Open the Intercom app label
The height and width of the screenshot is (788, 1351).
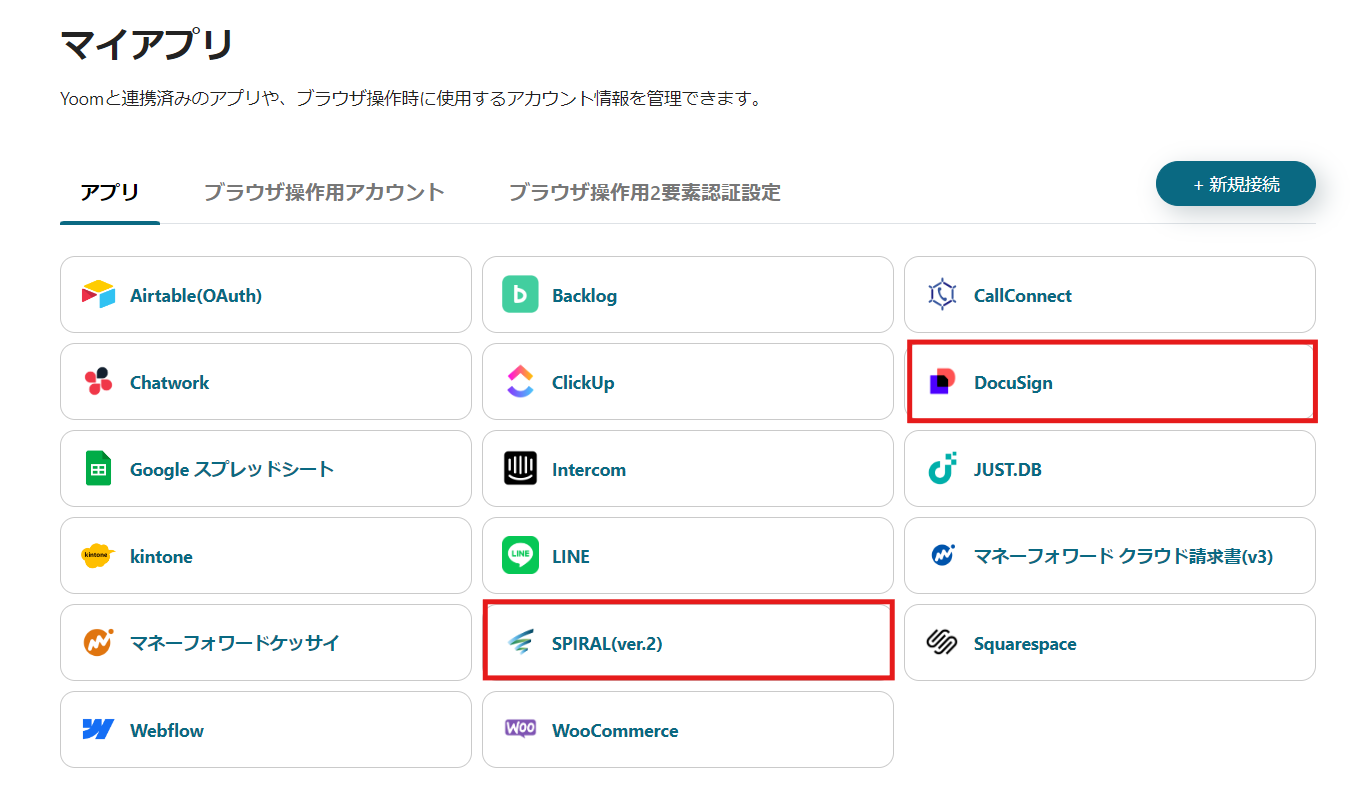[x=589, y=470]
